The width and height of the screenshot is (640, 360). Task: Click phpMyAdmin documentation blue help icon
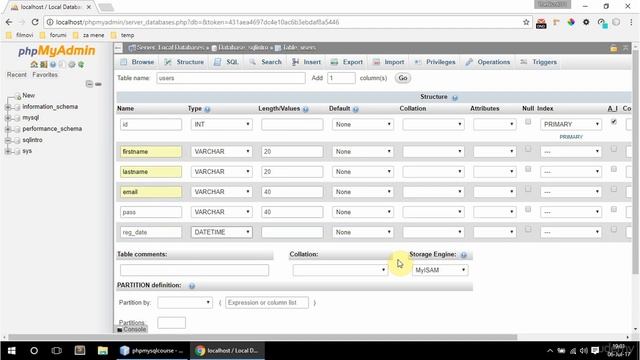53,64
